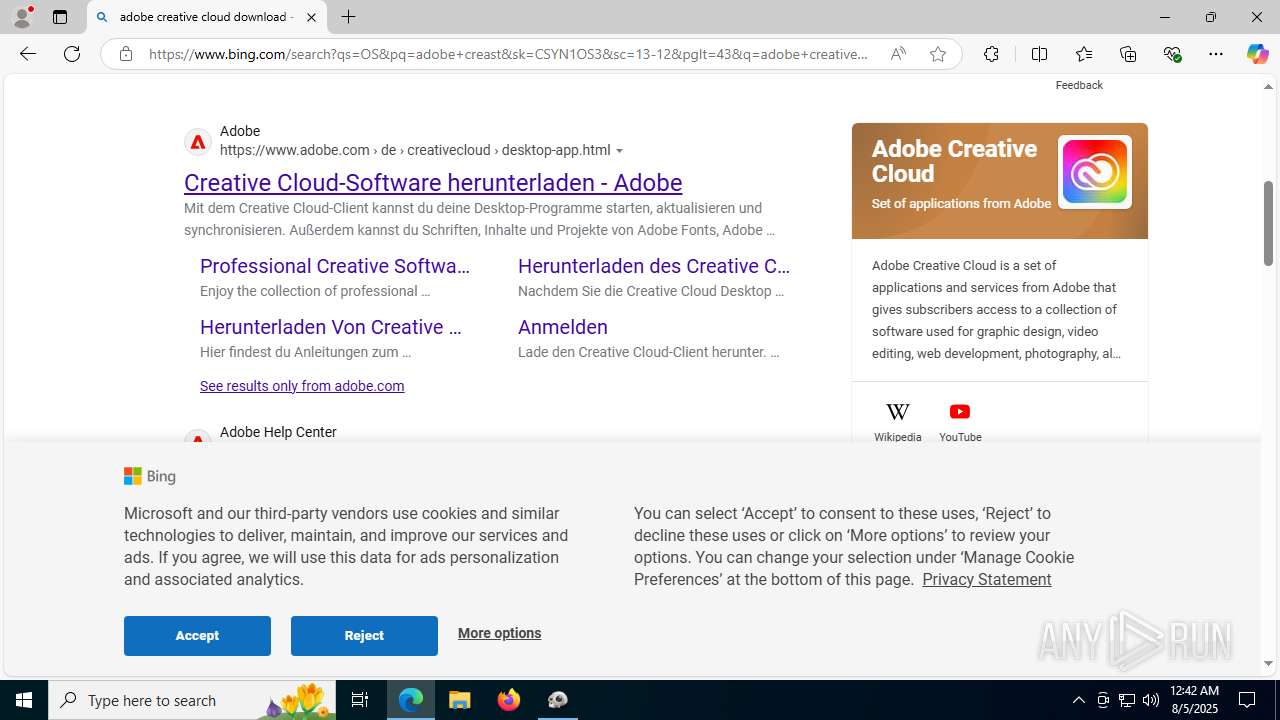This screenshot has height=720, width=1280.
Task: Open More options for cookies
Action: point(499,633)
